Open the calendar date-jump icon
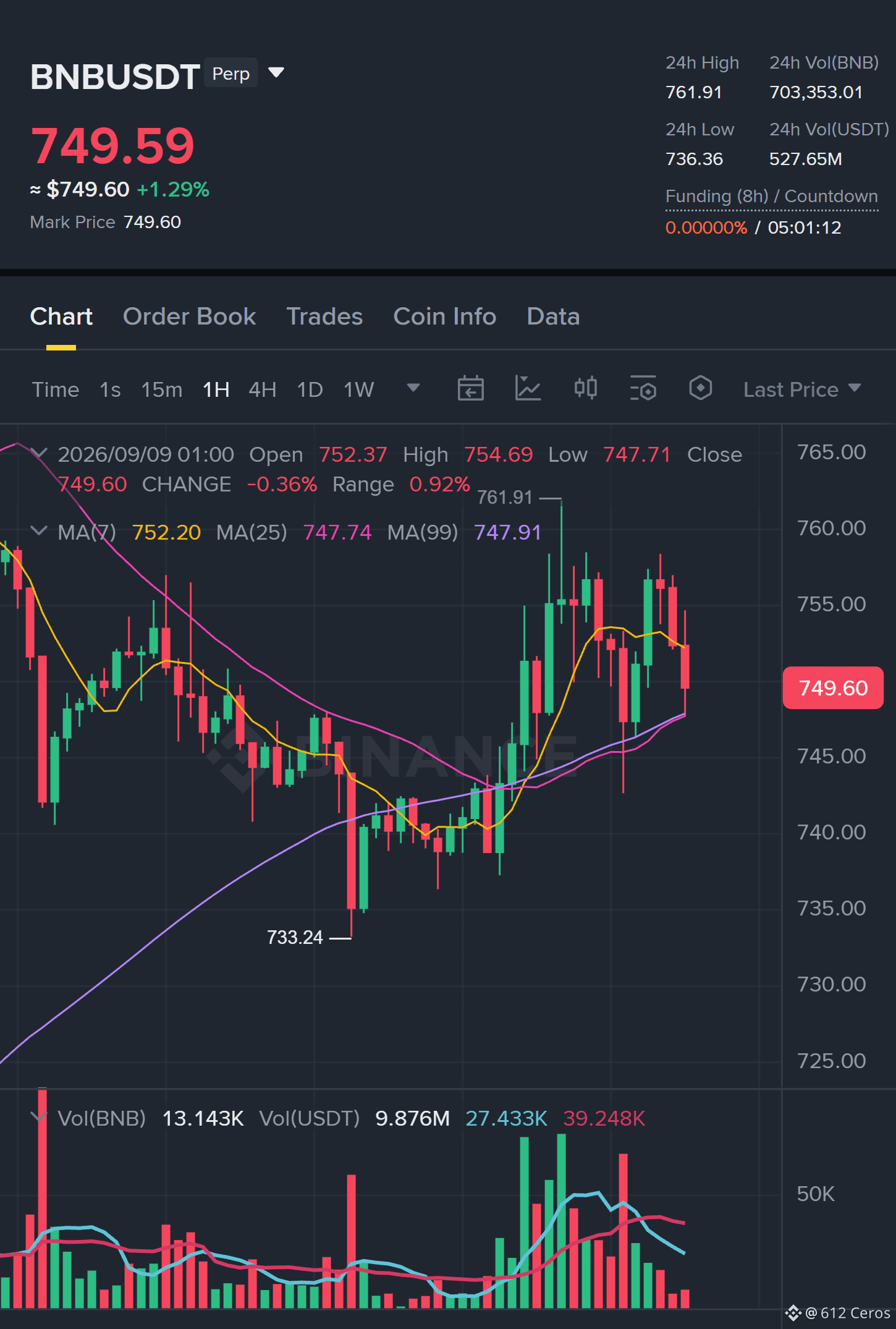This screenshot has width=896, height=1329. pos(470,389)
